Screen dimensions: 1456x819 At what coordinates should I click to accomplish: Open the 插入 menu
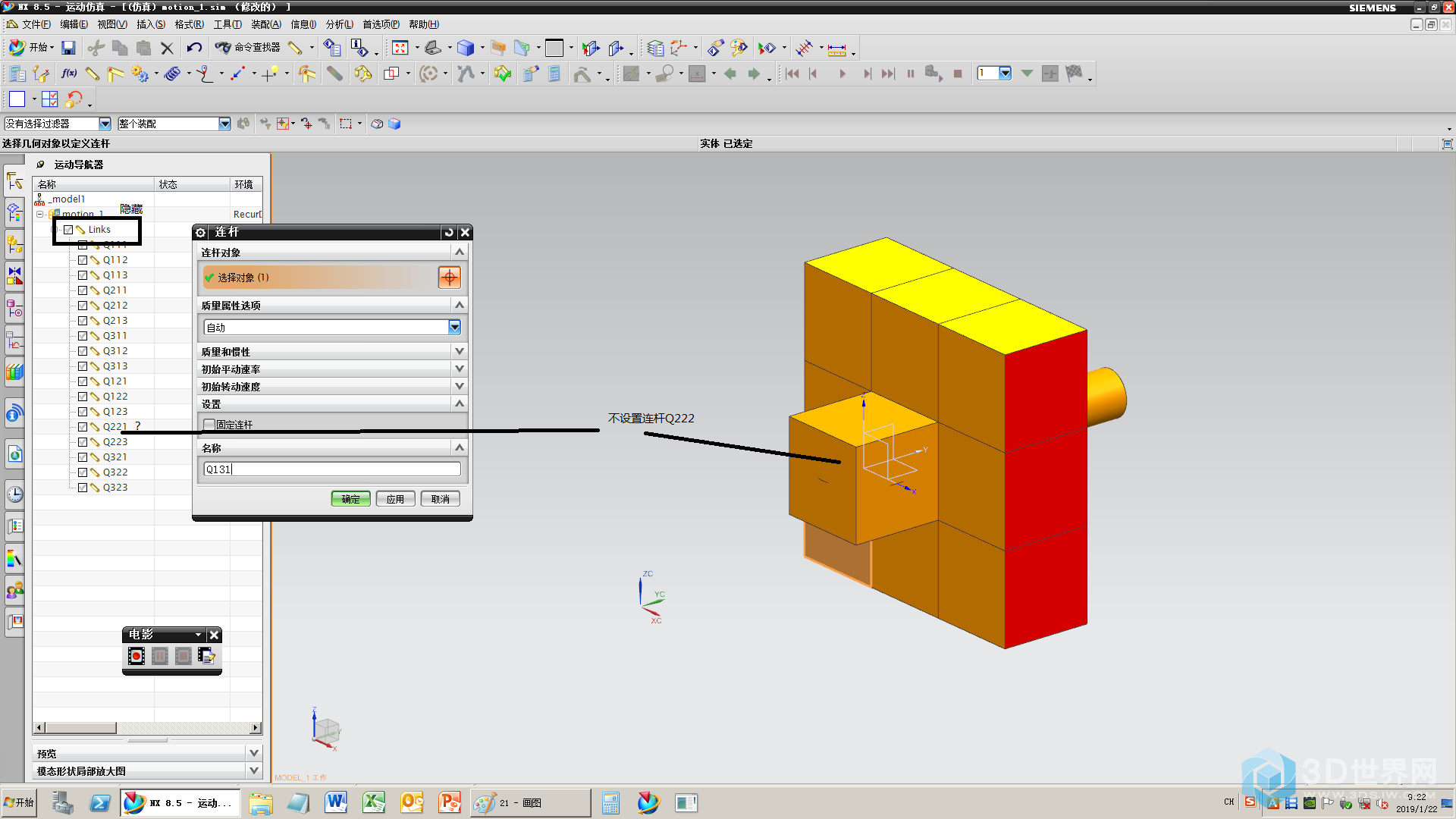(150, 24)
